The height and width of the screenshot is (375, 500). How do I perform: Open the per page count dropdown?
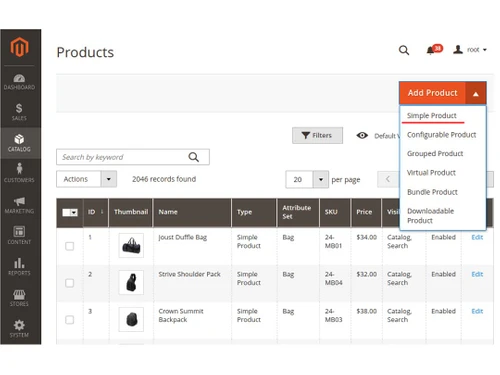click(307, 179)
